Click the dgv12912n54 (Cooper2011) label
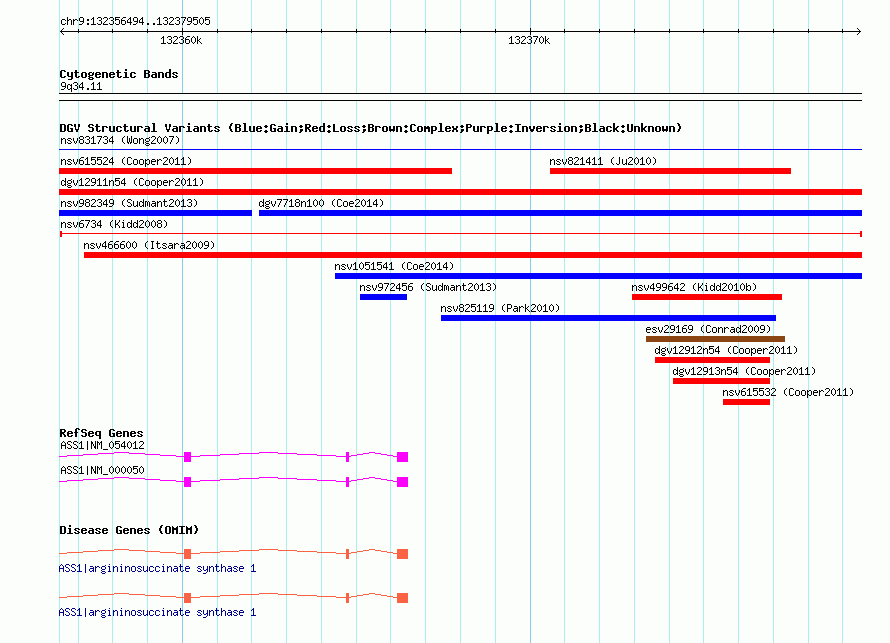Screen dimensions: 890x643 point(727,350)
